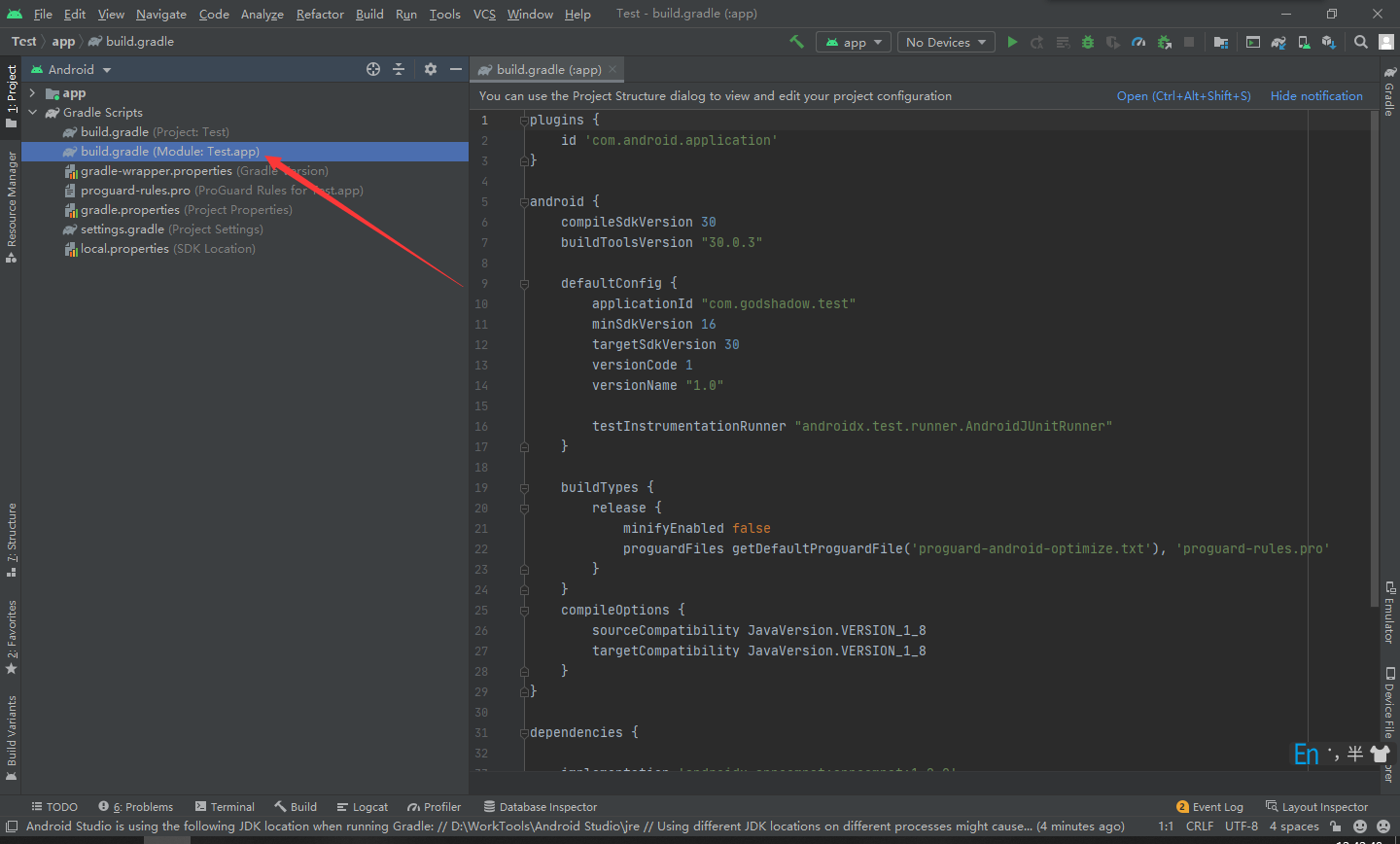Fold the android block at line 5
This screenshot has width=1400, height=844.
click(x=524, y=202)
